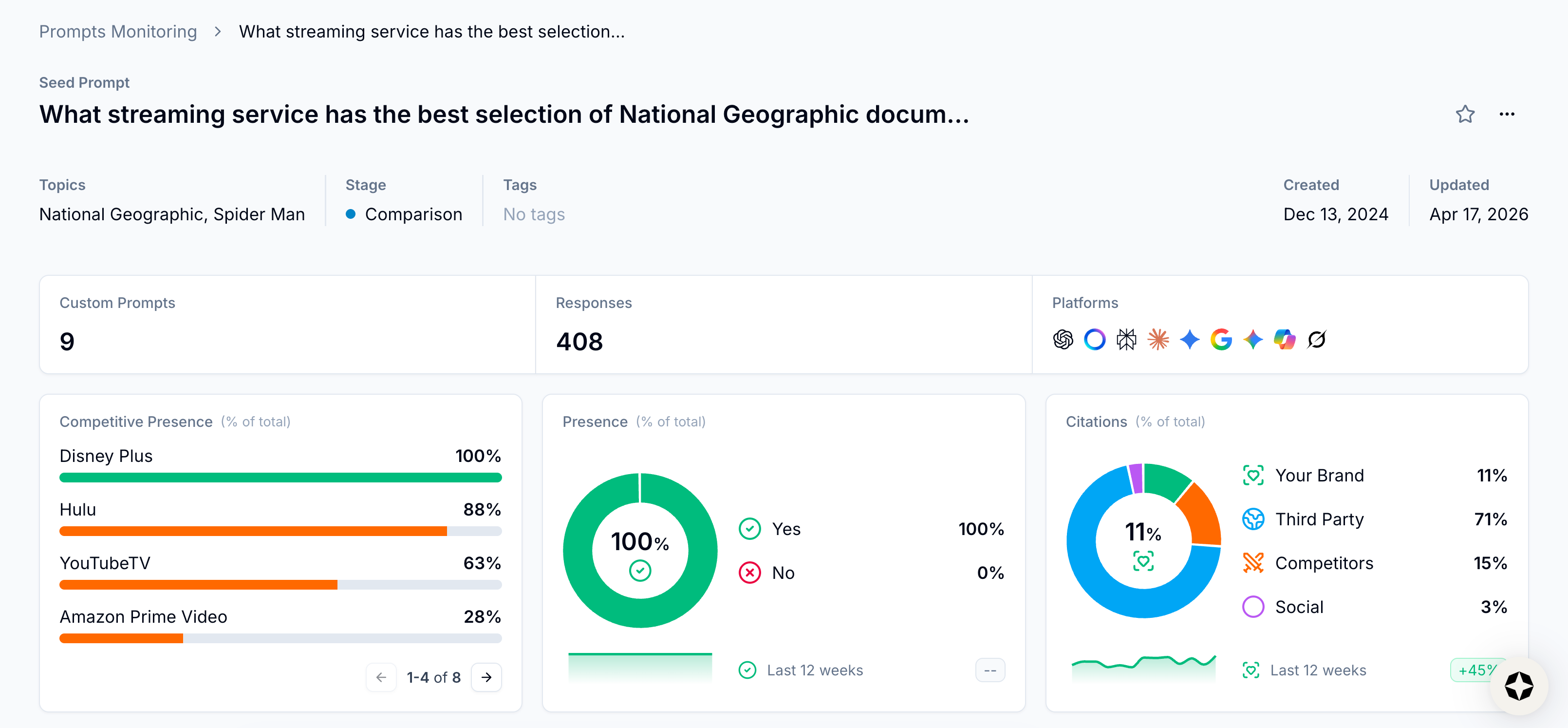Open the three-dot more options menu
The height and width of the screenshot is (728, 1568).
click(1507, 114)
